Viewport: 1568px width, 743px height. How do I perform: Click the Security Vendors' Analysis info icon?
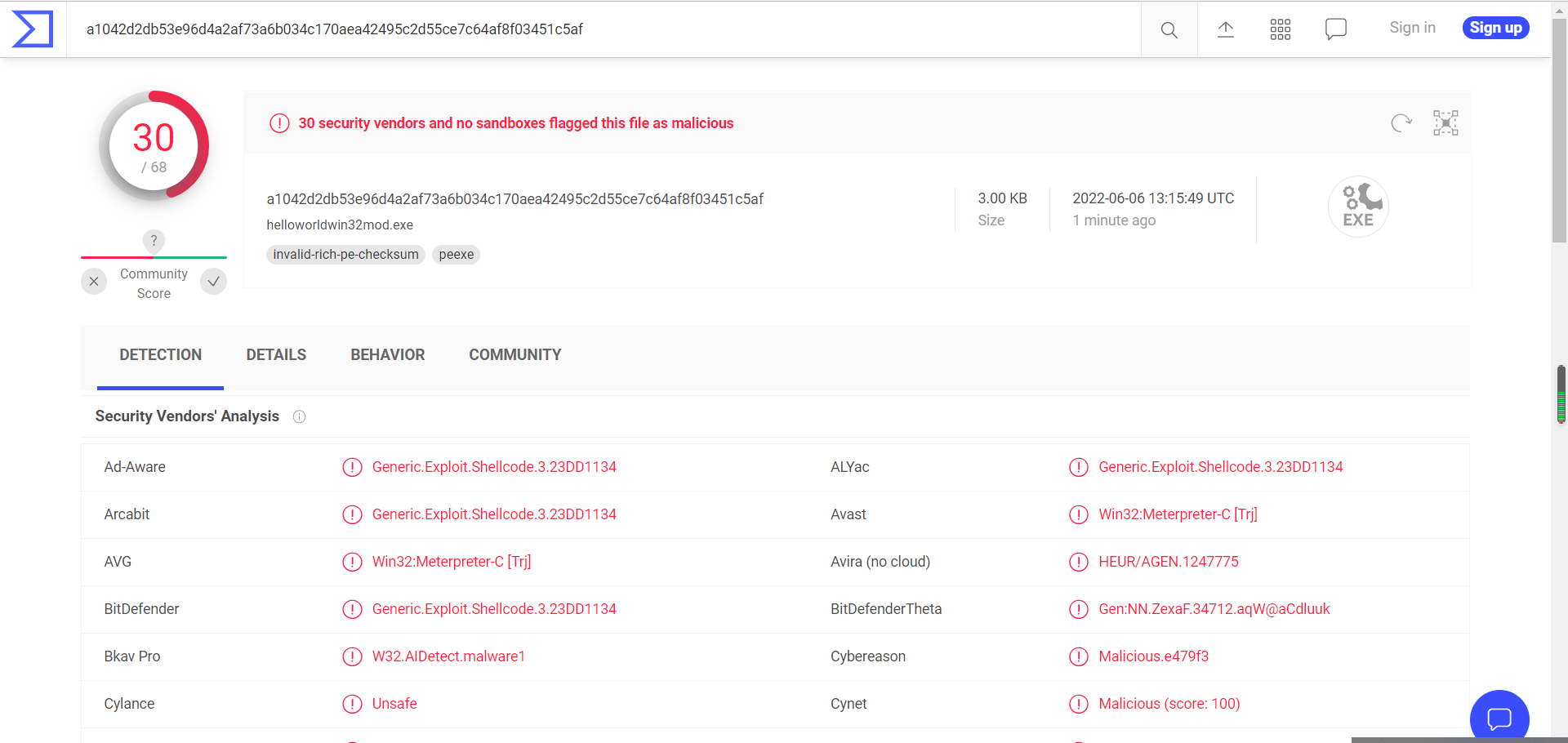300,417
